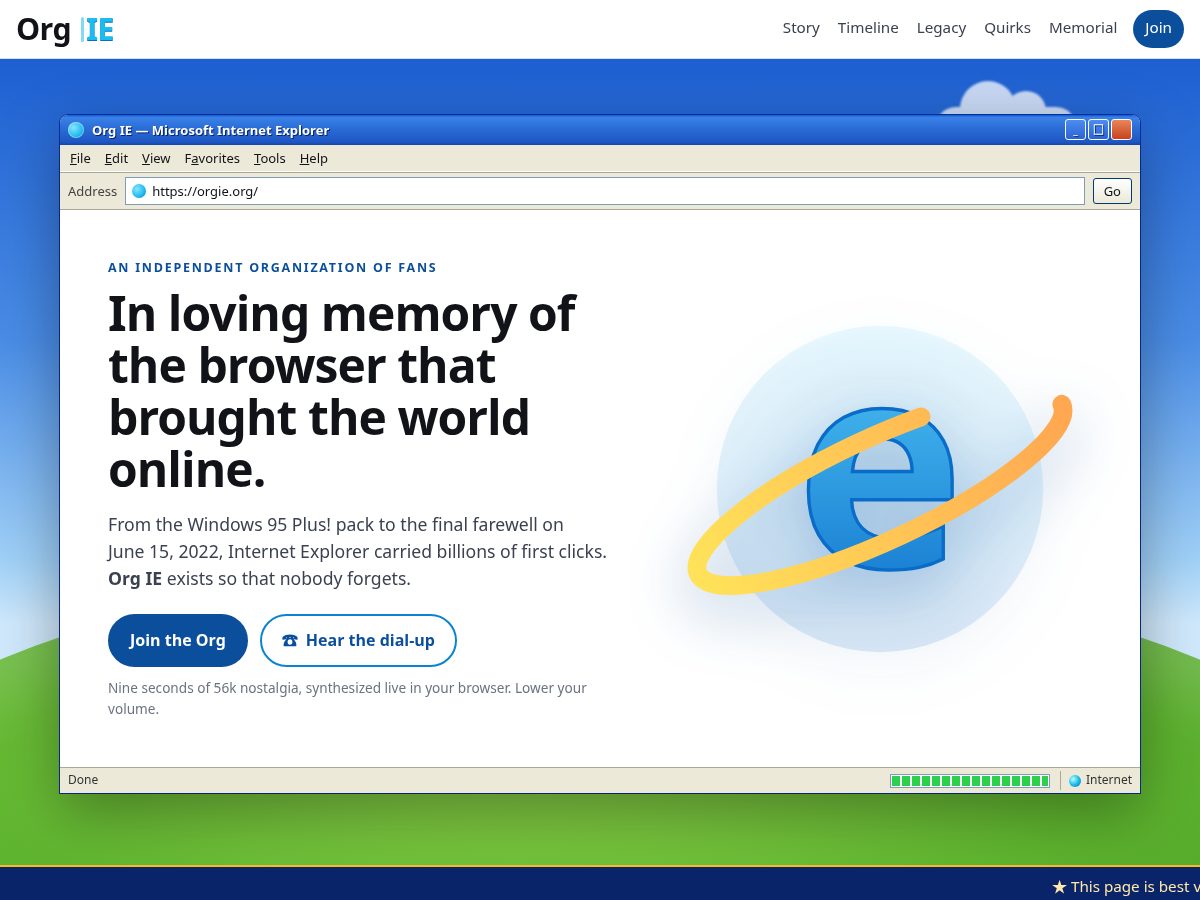Click Join the Org button

tap(178, 640)
